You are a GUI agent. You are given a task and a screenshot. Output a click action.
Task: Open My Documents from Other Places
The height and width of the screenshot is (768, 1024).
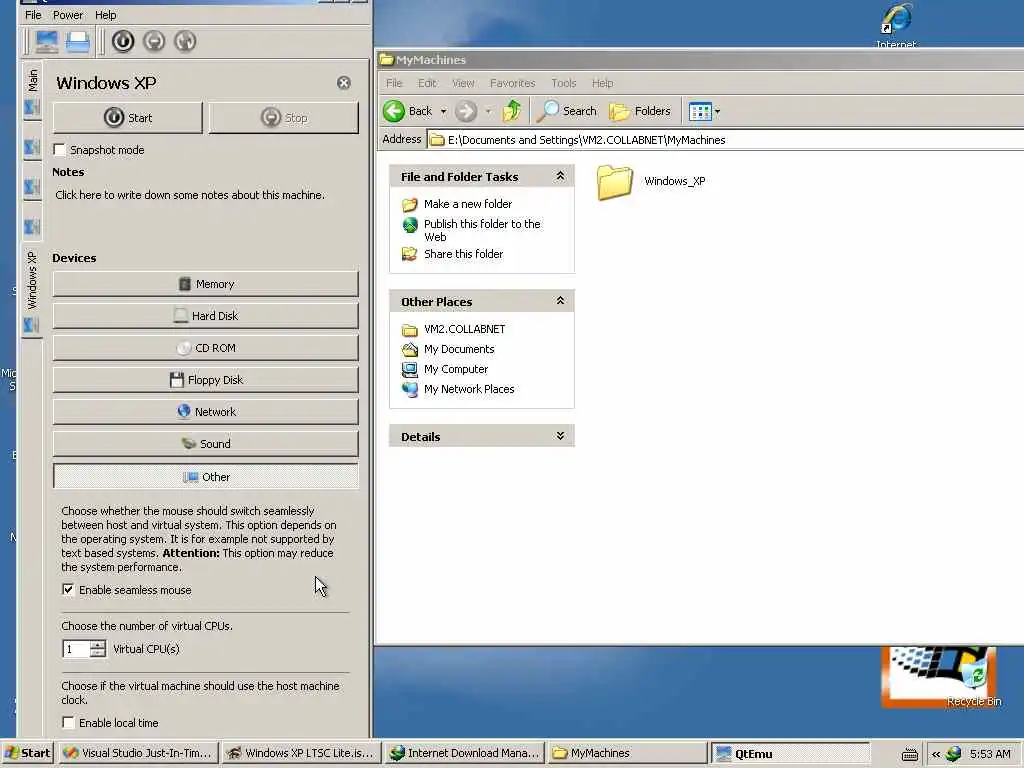coord(459,349)
